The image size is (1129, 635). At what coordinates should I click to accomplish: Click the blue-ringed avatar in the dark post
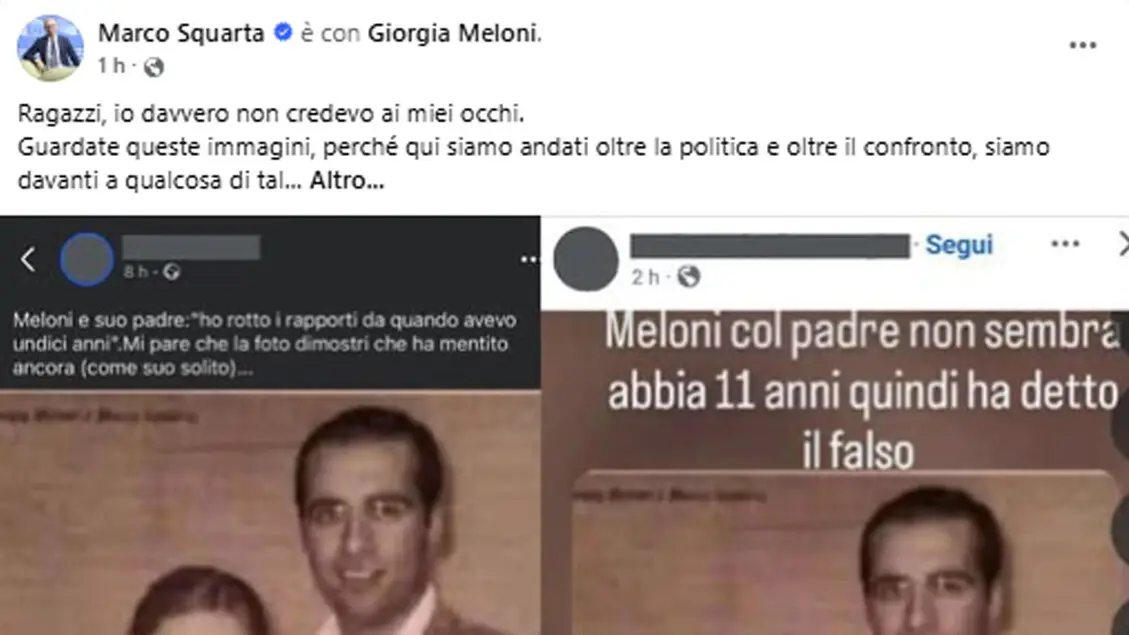pos(86,259)
